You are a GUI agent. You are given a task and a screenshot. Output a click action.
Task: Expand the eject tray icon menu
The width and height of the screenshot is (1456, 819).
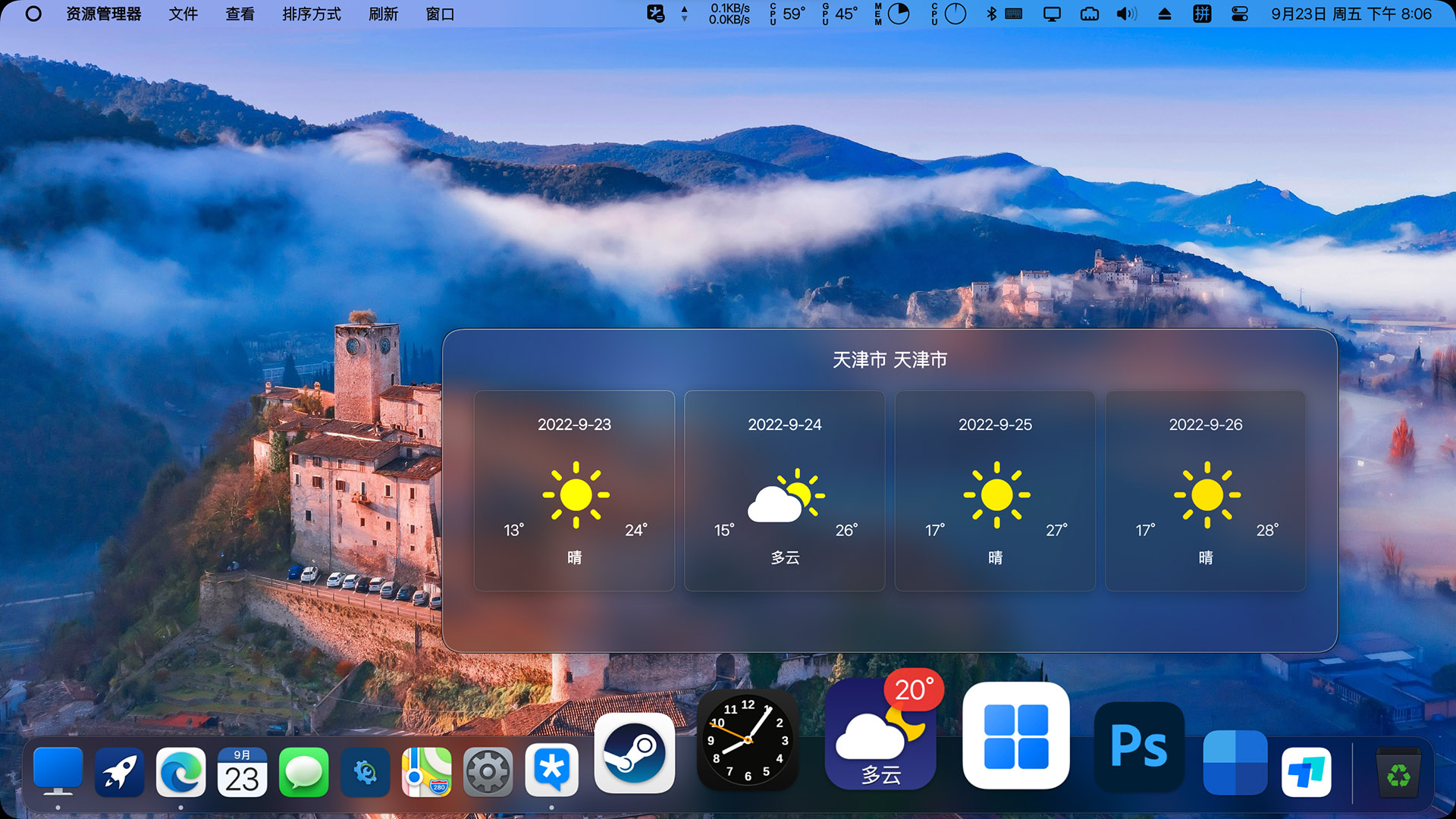tap(1165, 14)
